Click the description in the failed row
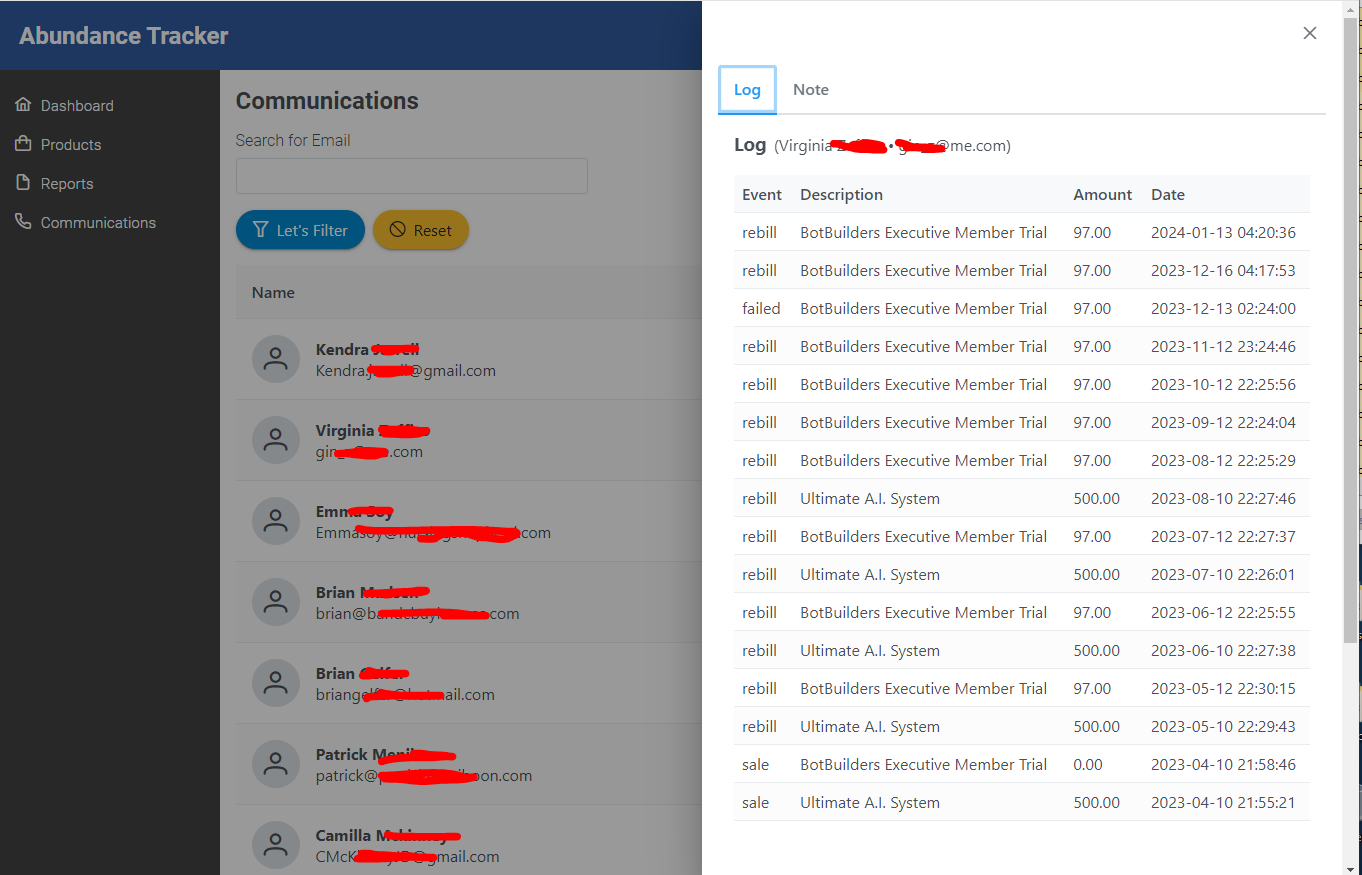Image resolution: width=1362 pixels, height=875 pixels. pyautogui.click(x=924, y=309)
